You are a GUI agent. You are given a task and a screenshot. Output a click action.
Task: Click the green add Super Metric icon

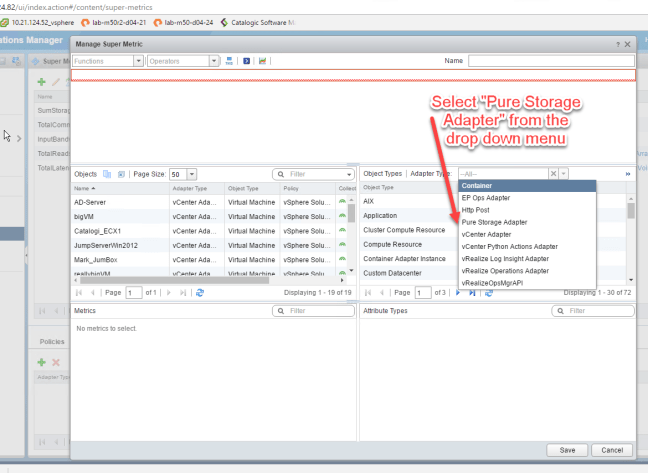tap(42, 81)
